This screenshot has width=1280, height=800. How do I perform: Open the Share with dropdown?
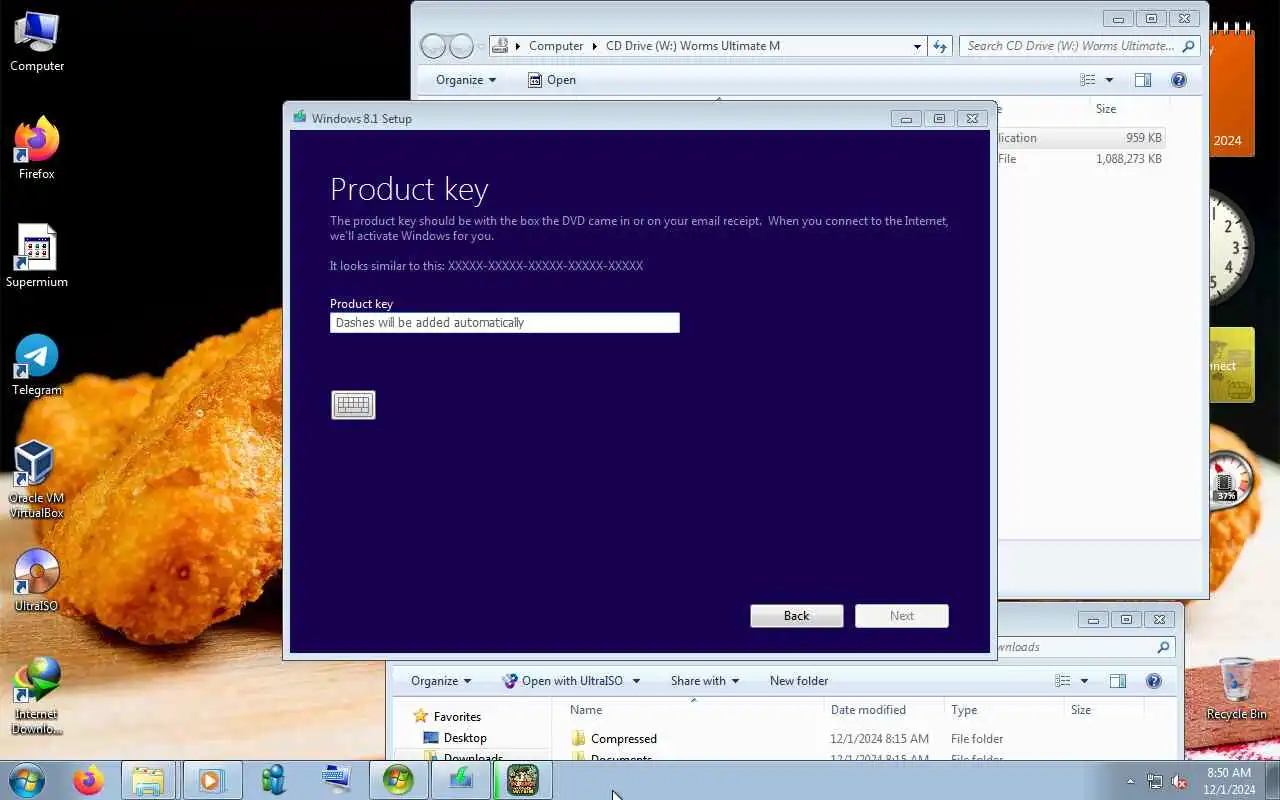[x=705, y=681]
